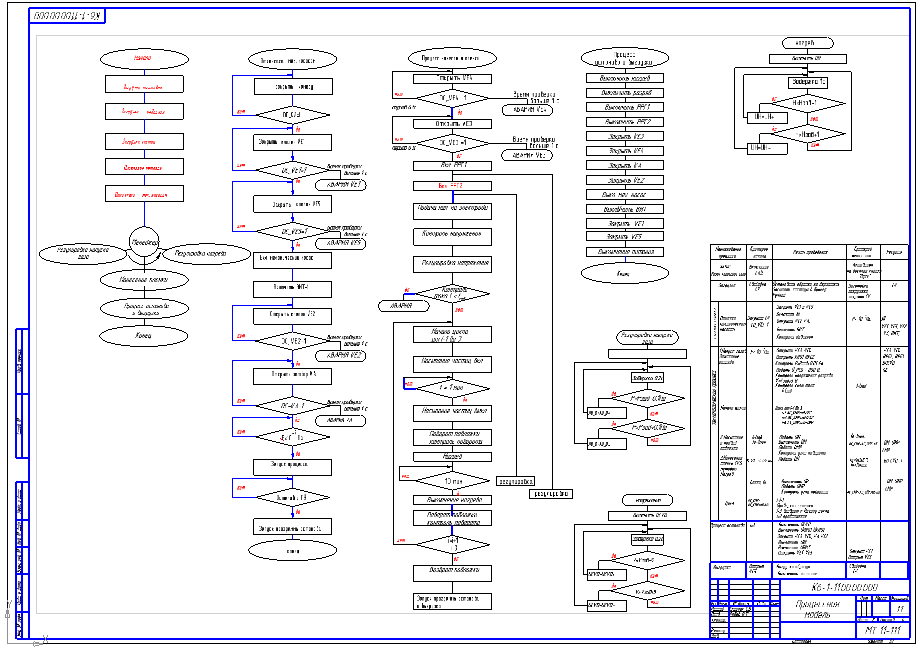Select the 'Закрыть VF1' box
920x648 pixels.
[625, 223]
